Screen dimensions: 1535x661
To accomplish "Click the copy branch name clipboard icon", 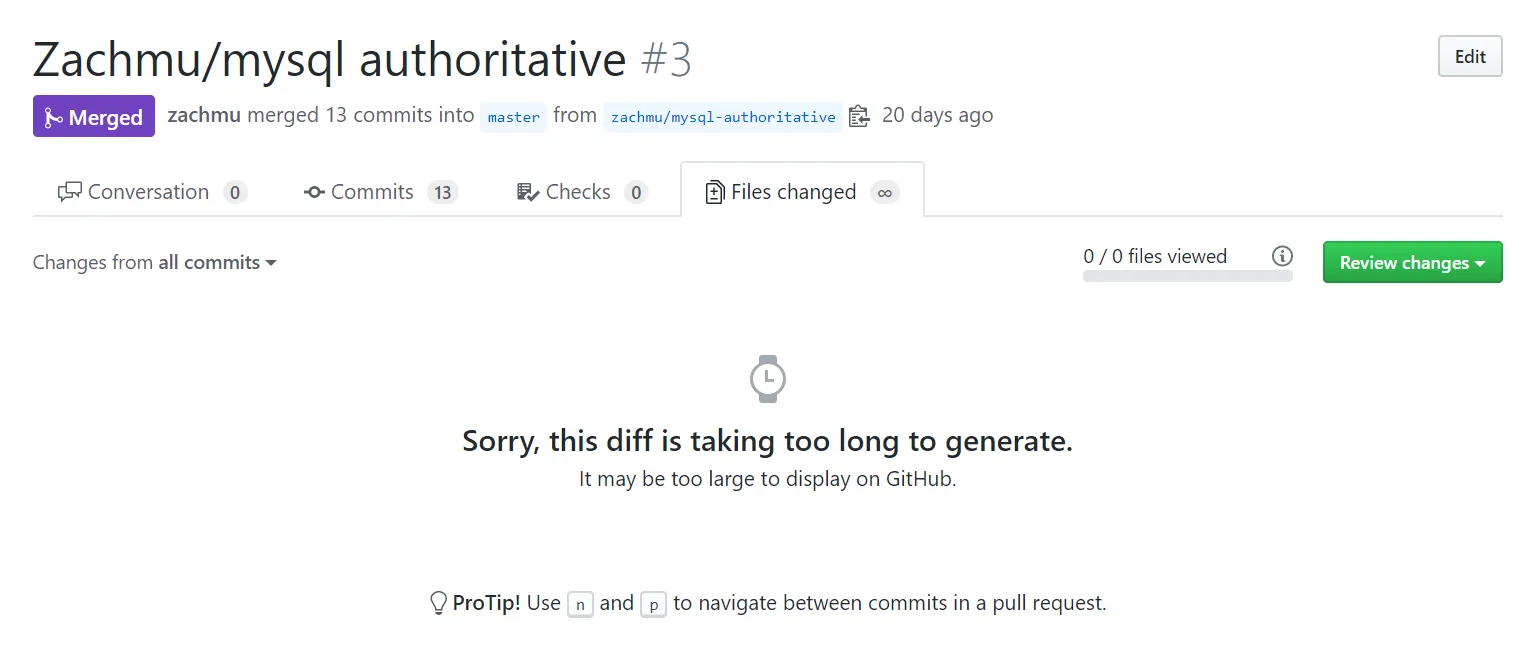I will click(859, 116).
